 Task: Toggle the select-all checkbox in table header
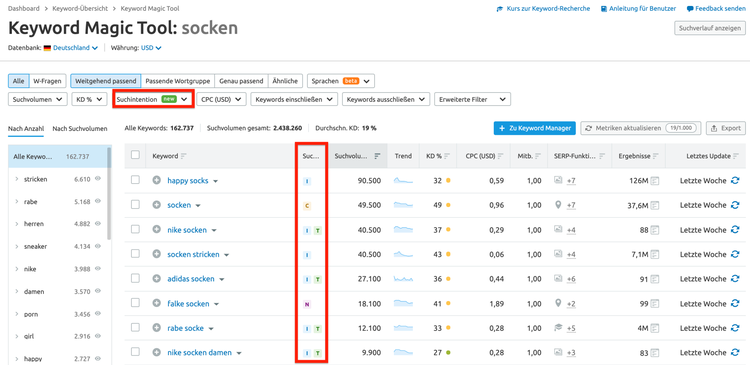pyautogui.click(x=135, y=155)
